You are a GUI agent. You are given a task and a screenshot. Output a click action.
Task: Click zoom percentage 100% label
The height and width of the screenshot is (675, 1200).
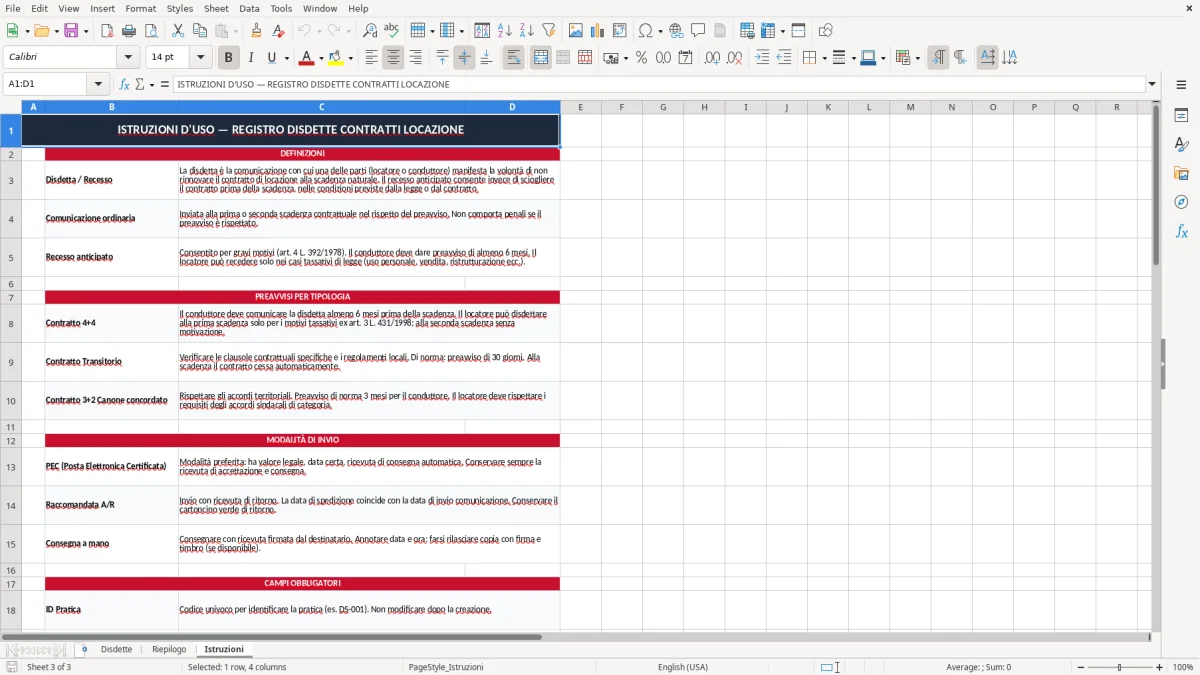(1183, 667)
